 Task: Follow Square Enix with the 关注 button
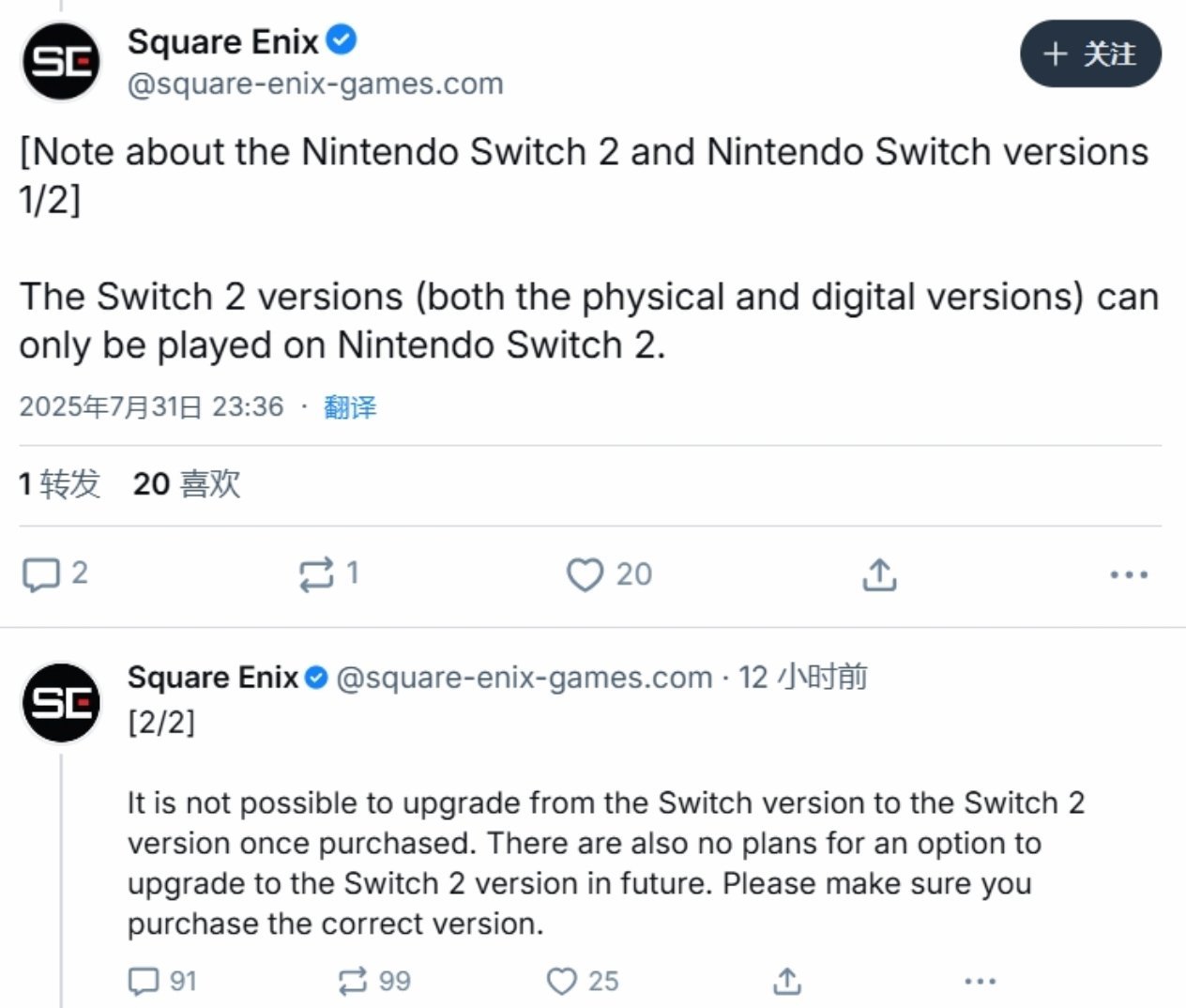pos(1090,53)
